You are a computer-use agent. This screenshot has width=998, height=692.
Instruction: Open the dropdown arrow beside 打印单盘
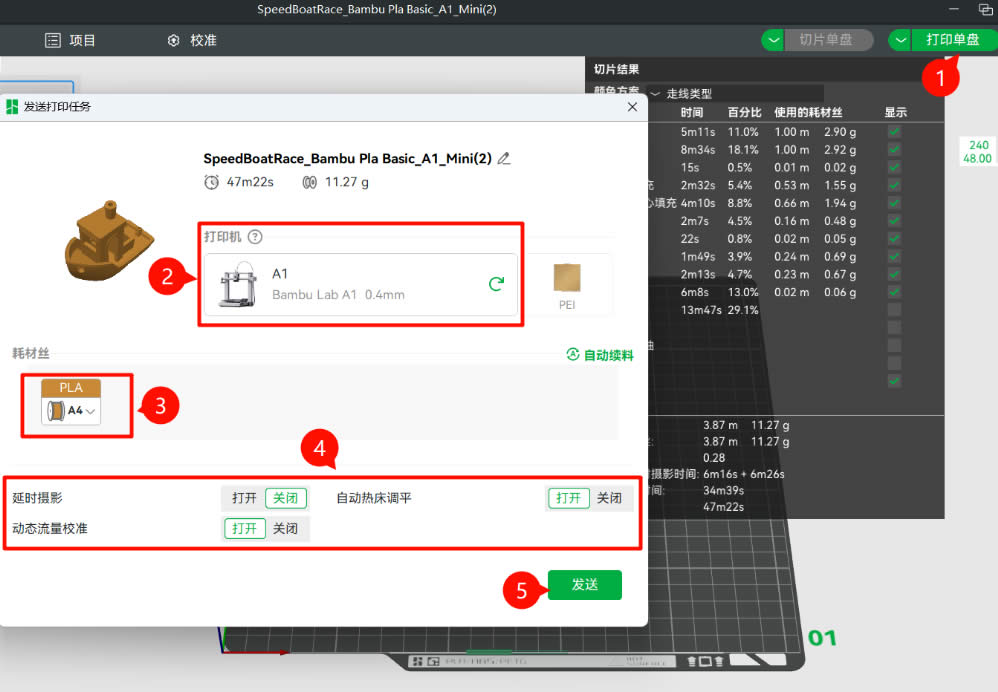tap(901, 40)
